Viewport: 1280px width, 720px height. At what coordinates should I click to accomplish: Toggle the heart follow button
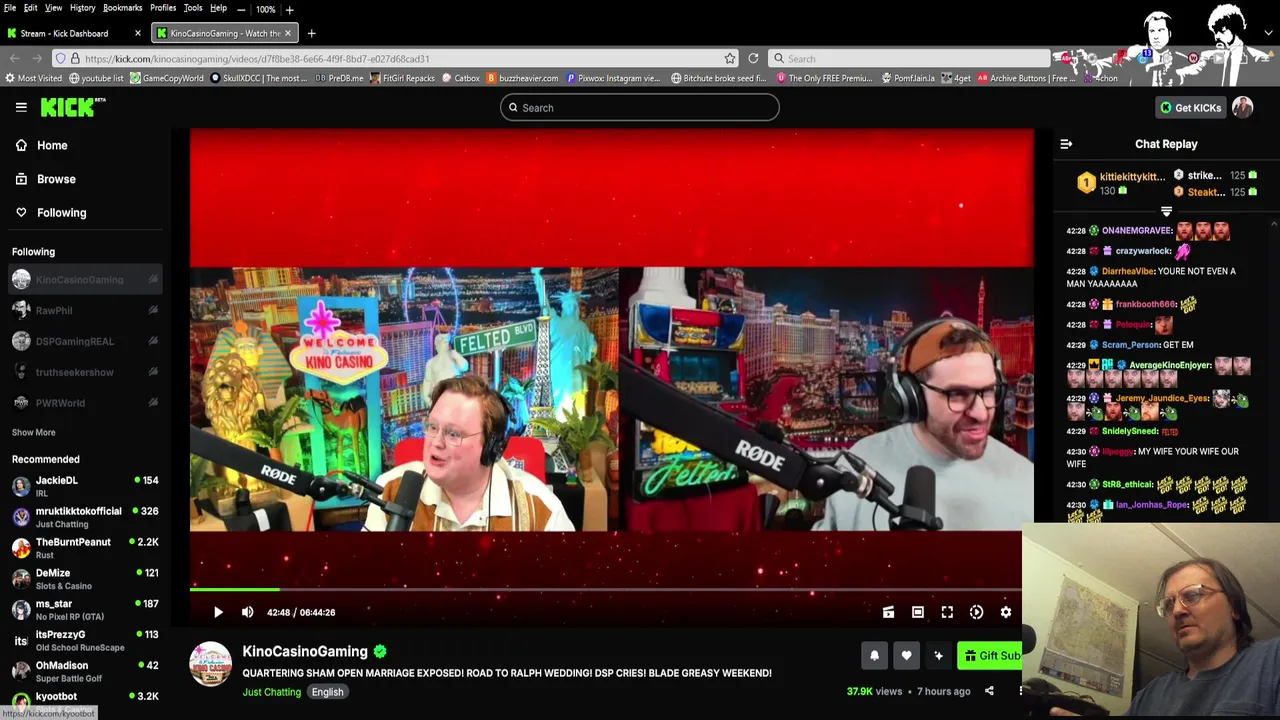point(906,656)
